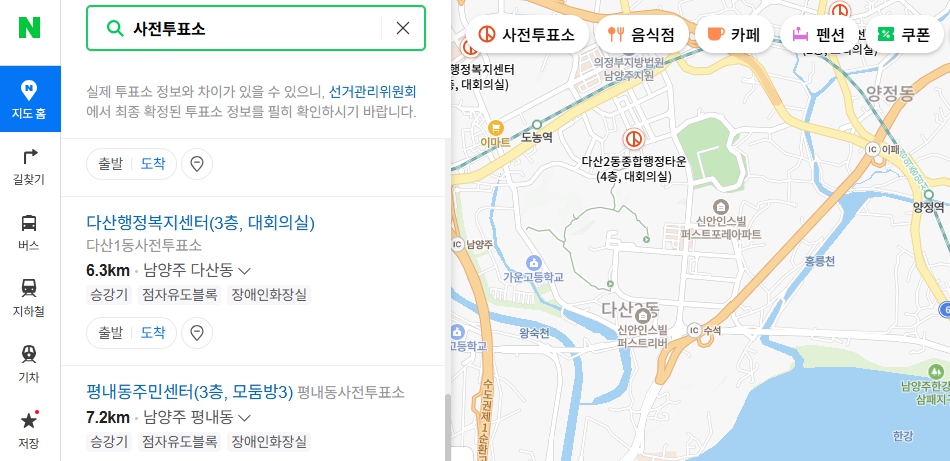Select 음식점 restaurant filter chip
The image size is (950, 461).
[642, 35]
